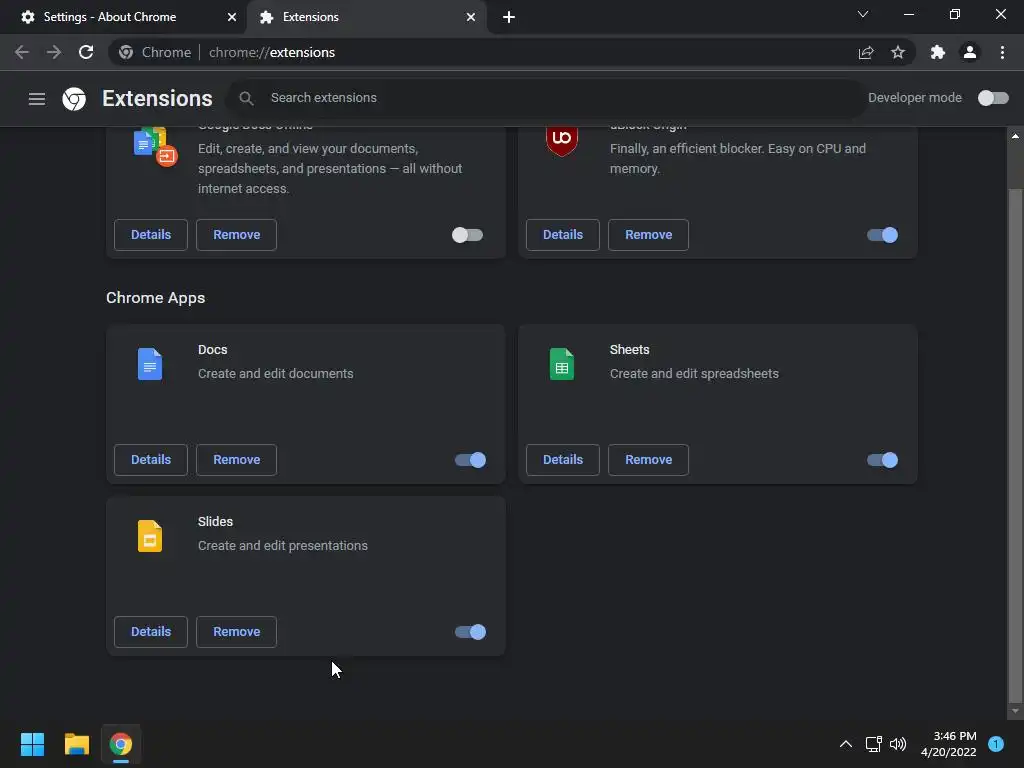Click the 'Create and edit documents' description
1024x768 pixels.
pos(276,374)
